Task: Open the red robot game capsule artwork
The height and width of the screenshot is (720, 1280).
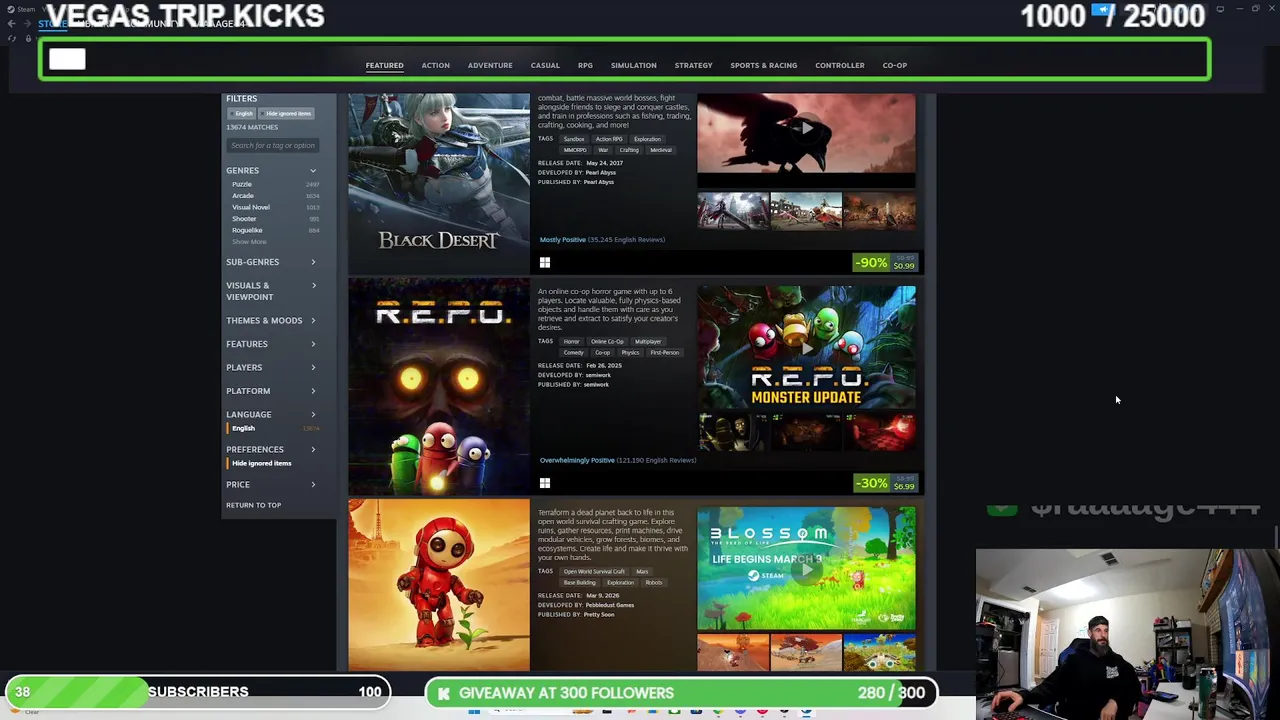Action: tap(439, 585)
